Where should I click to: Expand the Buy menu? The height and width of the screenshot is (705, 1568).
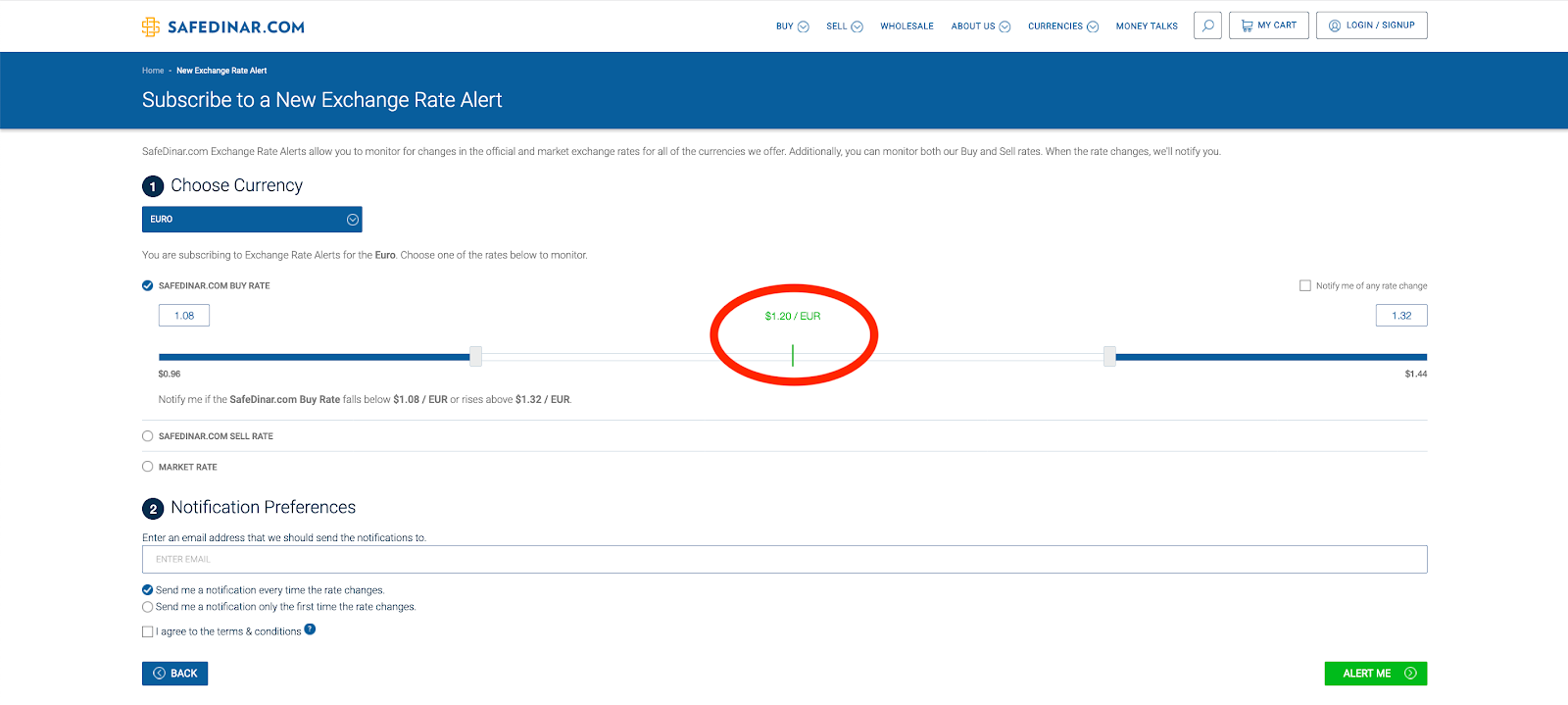tap(792, 26)
